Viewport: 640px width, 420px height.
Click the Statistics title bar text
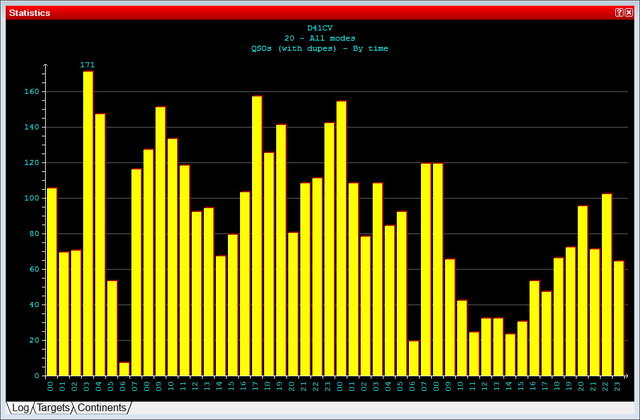point(30,12)
